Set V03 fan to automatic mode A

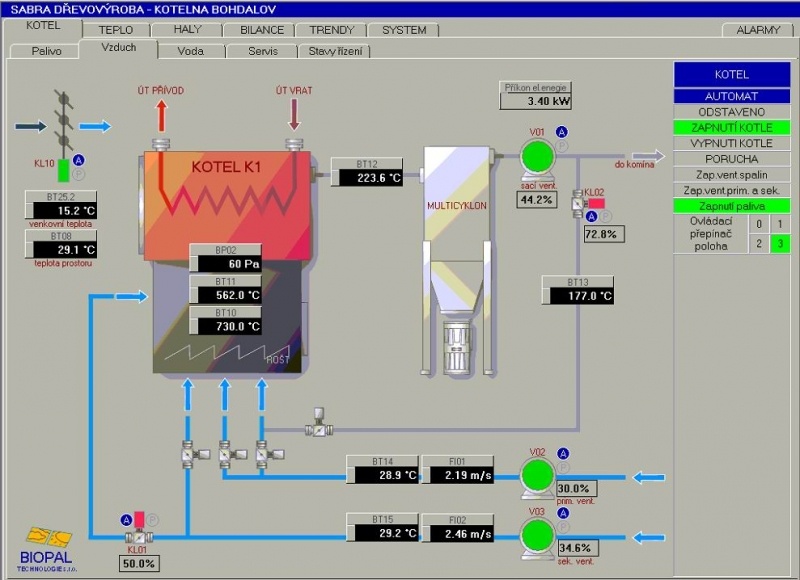pos(563,513)
